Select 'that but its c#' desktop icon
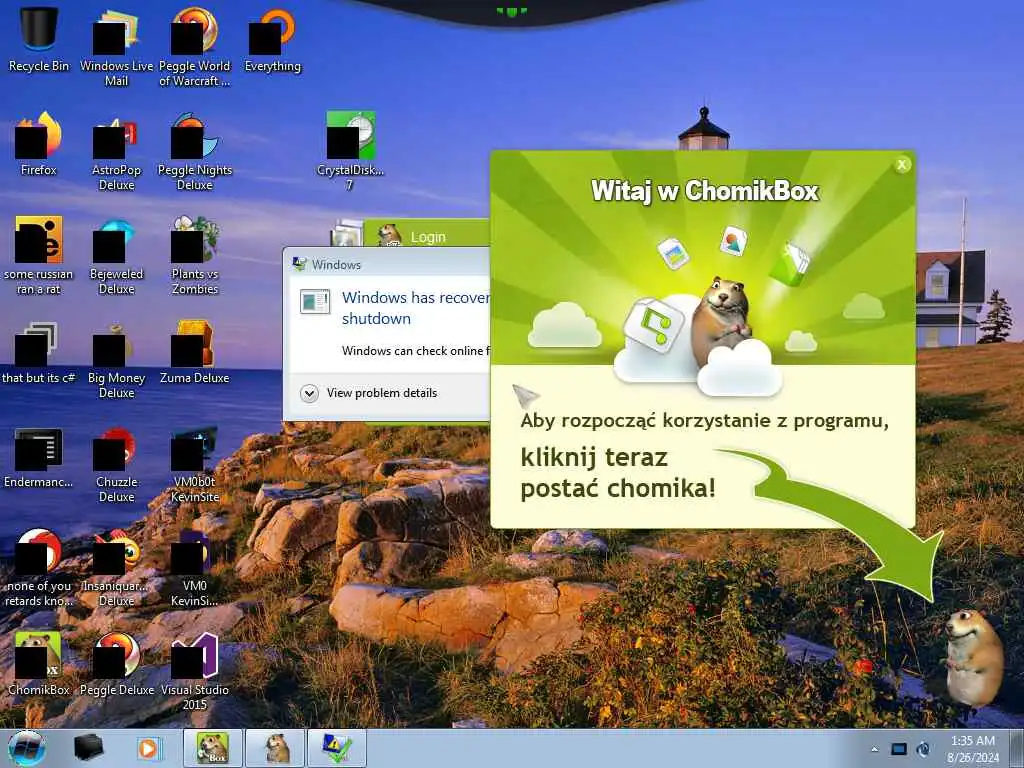This screenshot has width=1024, height=768. [x=39, y=351]
